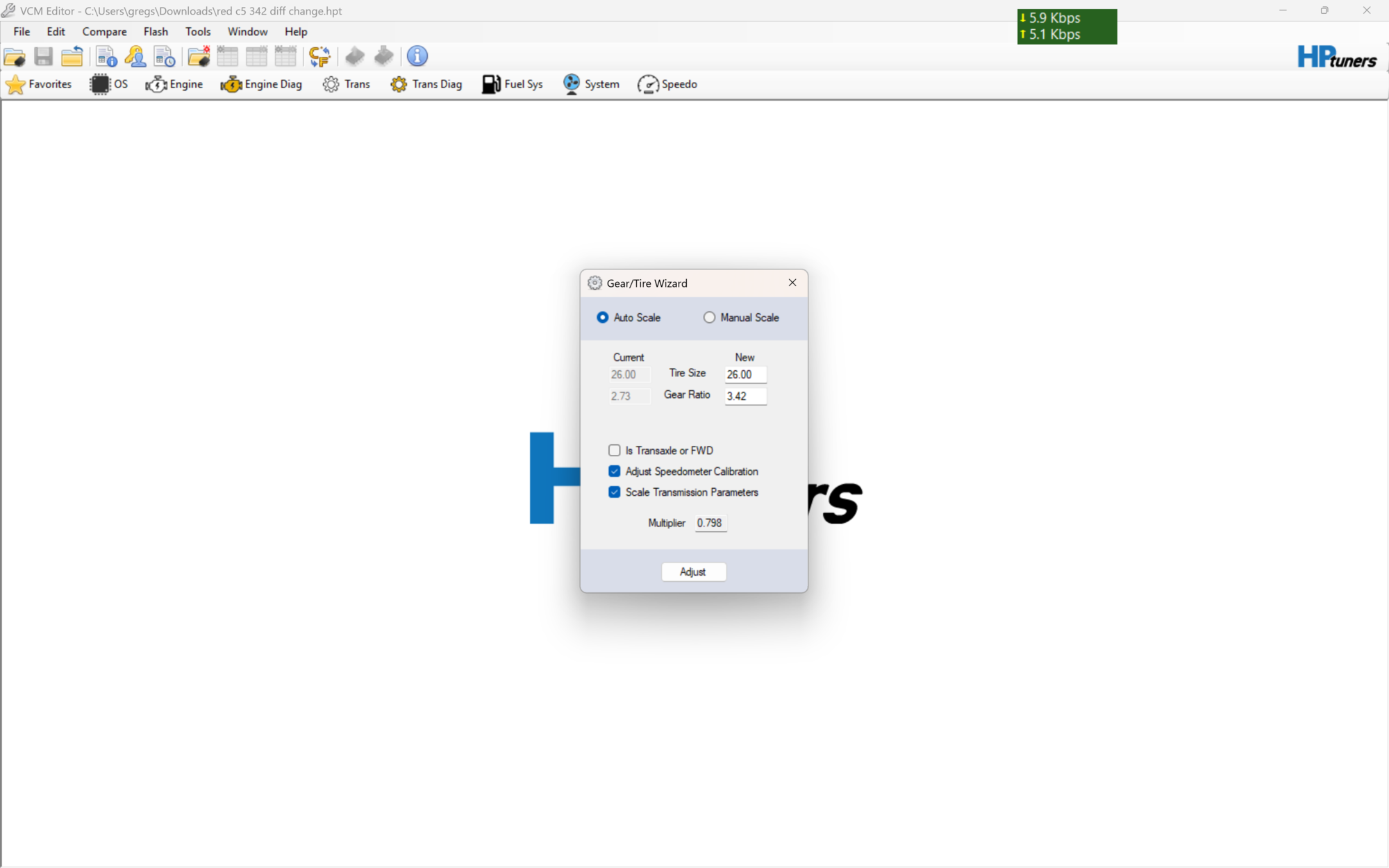The height and width of the screenshot is (868, 1389).
Task: Close the Gear/Tire Wizard dialog
Action: click(792, 283)
